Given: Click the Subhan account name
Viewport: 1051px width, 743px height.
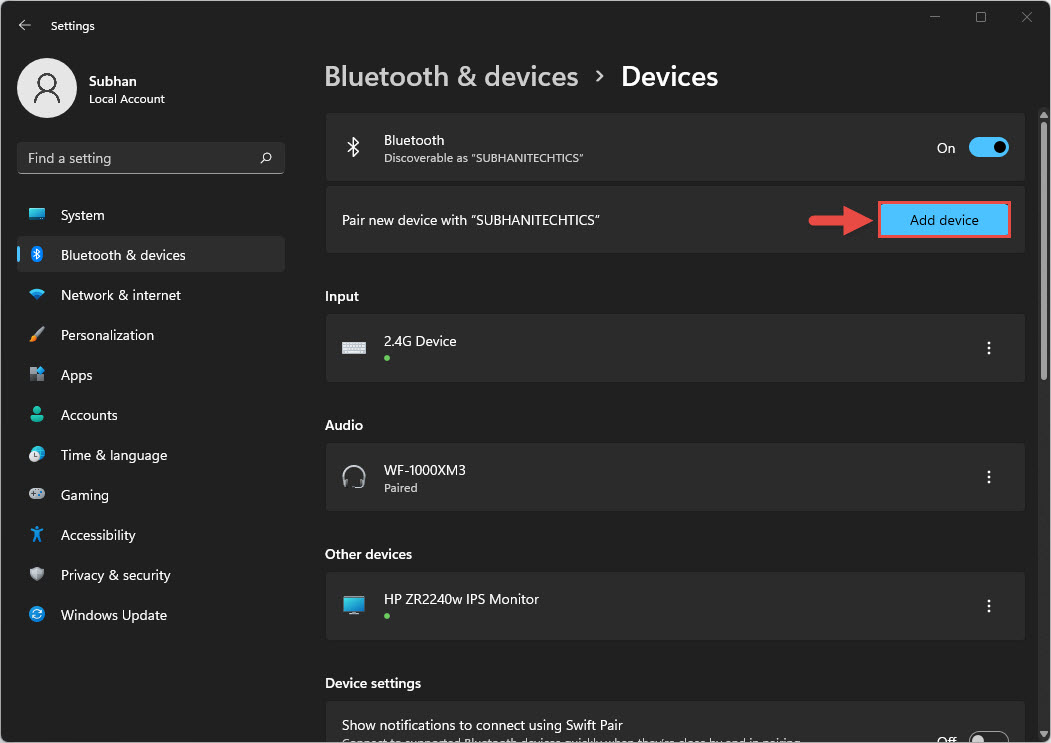Looking at the screenshot, I should pos(113,81).
